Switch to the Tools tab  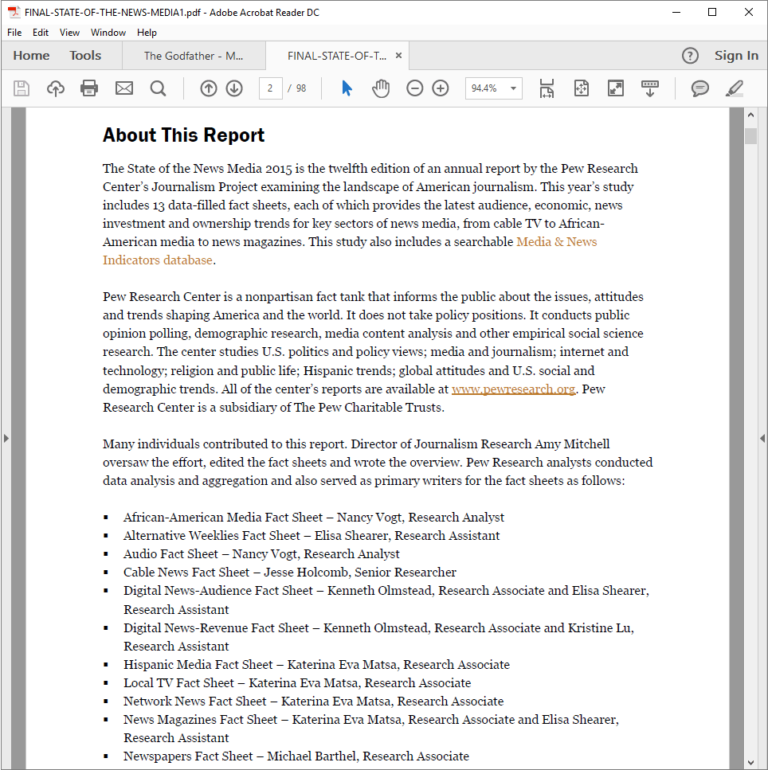pyautogui.click(x=85, y=55)
